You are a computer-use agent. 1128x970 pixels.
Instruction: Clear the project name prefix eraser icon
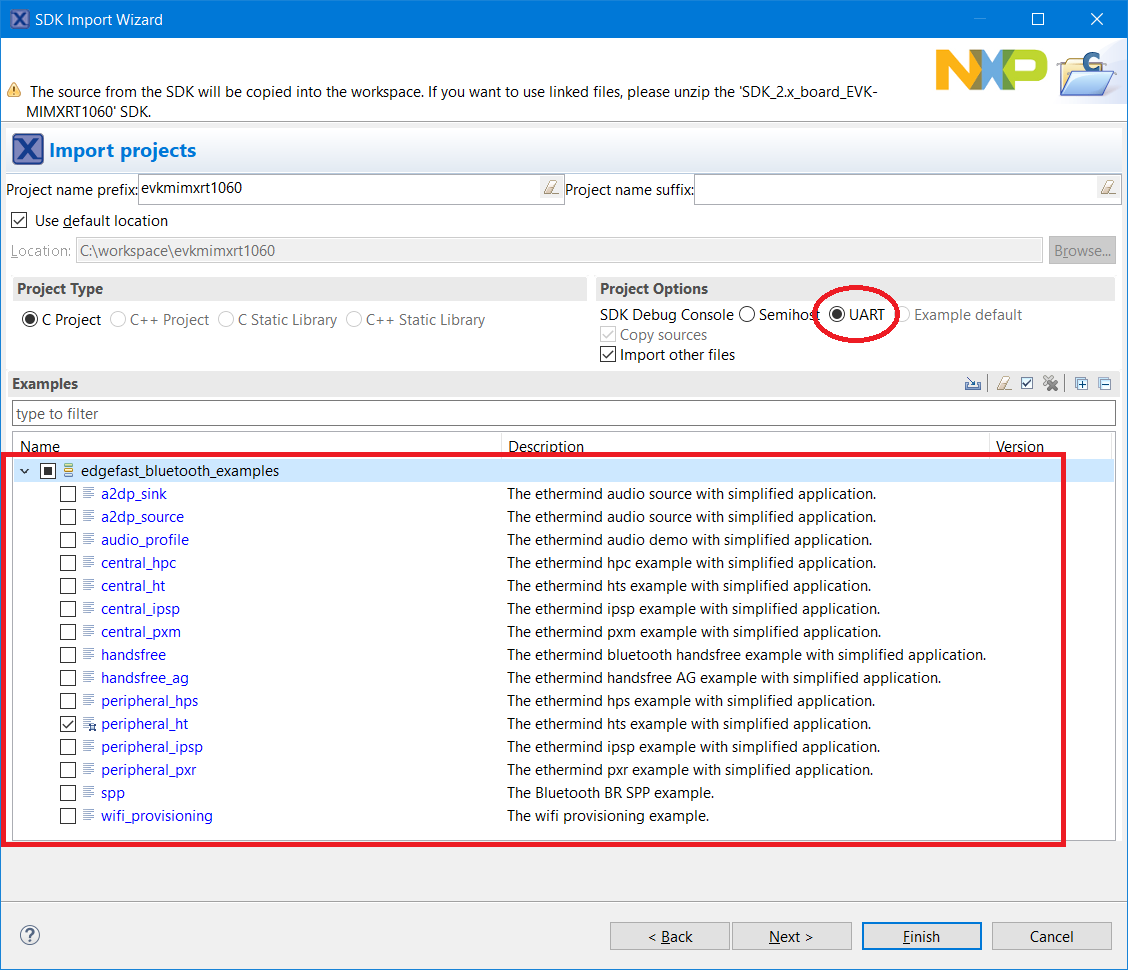click(551, 188)
